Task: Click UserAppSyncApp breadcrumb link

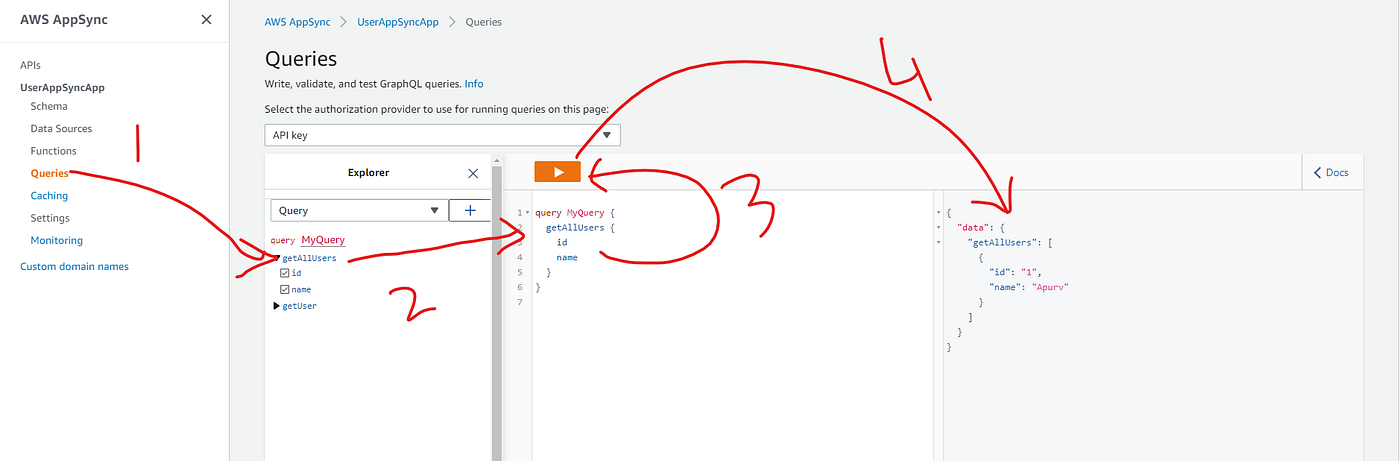Action: 398,21
